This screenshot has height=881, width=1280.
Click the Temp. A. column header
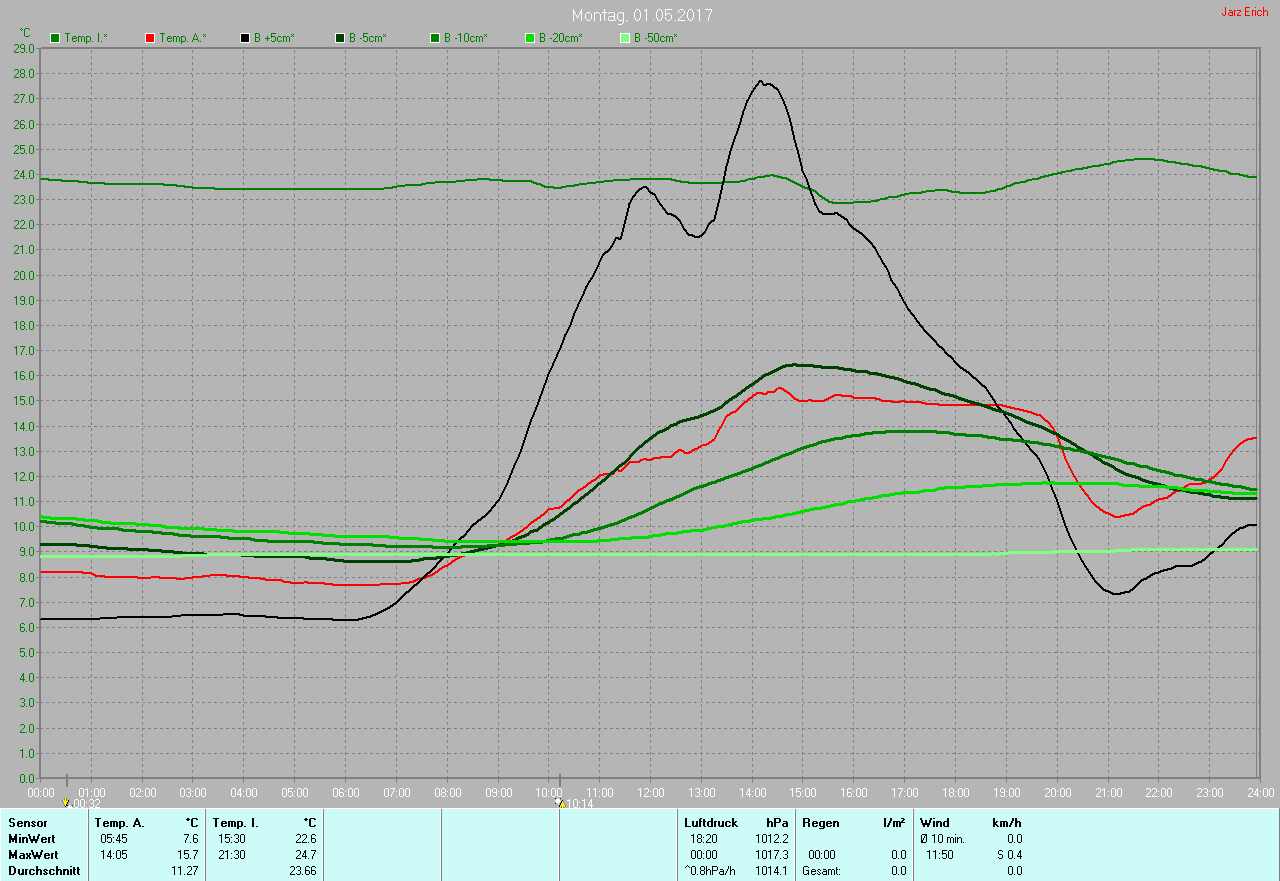click(x=119, y=823)
